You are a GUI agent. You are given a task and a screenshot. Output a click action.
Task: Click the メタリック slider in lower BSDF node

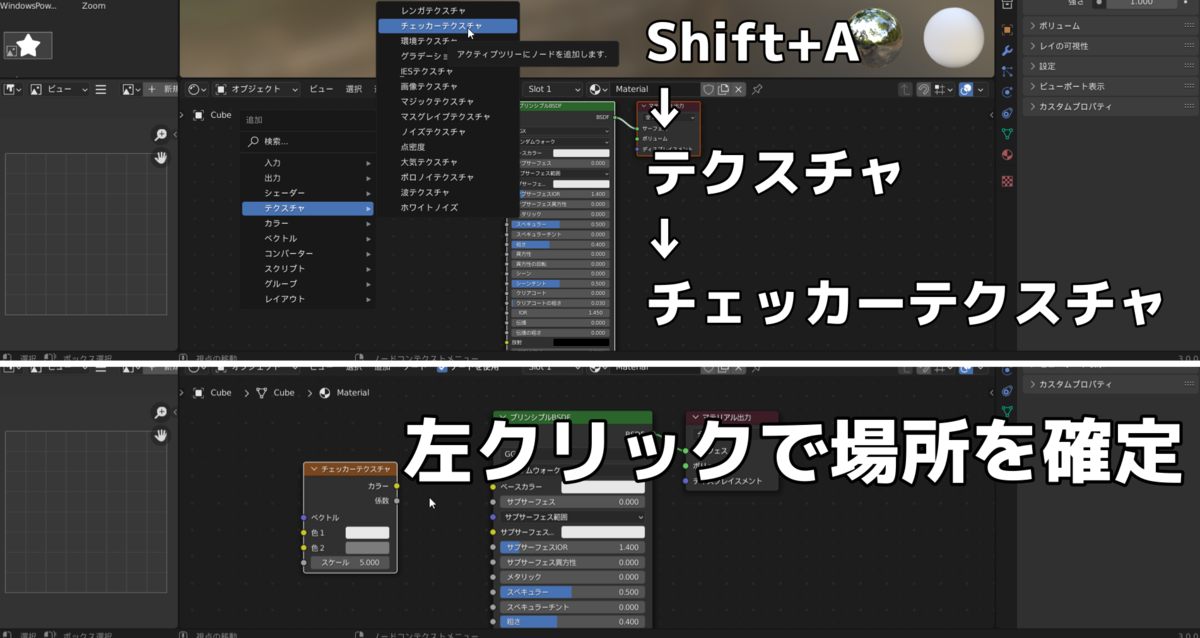point(570,577)
